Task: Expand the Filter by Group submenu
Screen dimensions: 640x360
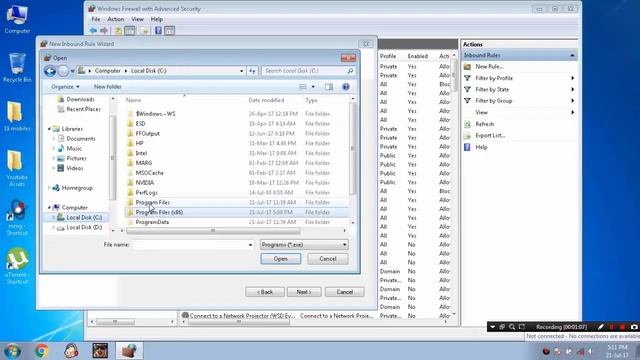Action: [x=573, y=101]
